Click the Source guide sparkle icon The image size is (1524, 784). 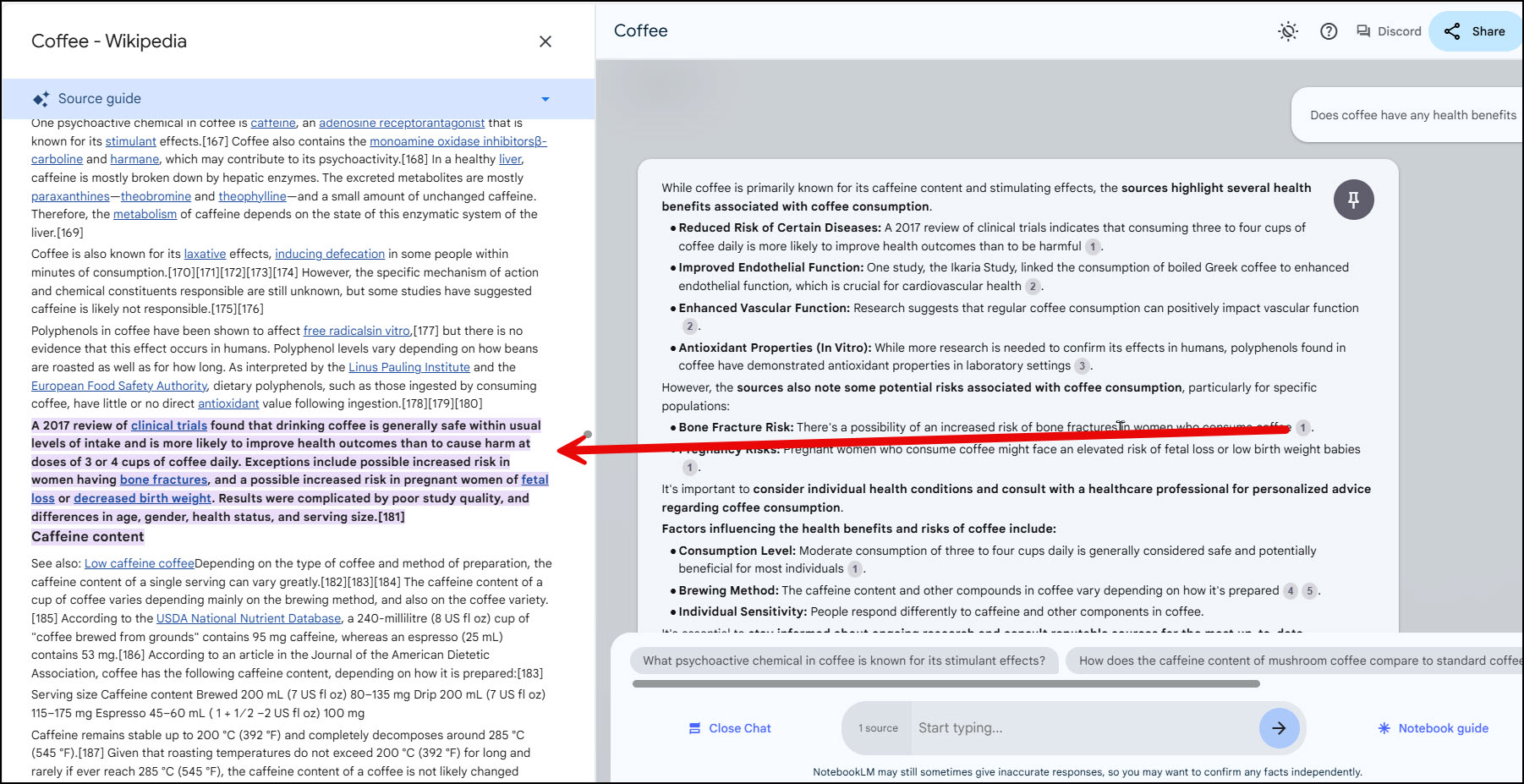(x=41, y=98)
